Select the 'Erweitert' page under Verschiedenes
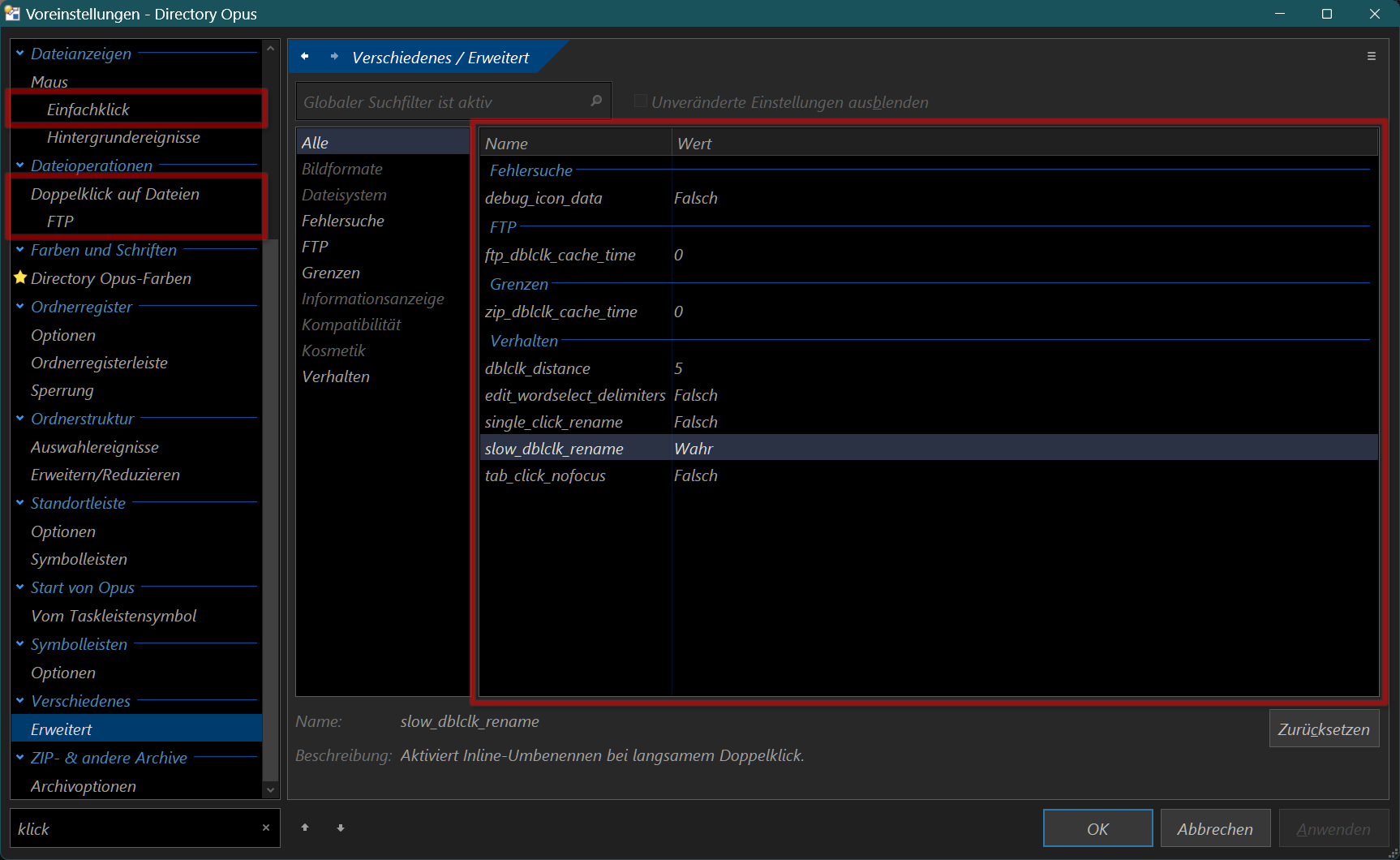The height and width of the screenshot is (860, 1400). (x=136, y=729)
